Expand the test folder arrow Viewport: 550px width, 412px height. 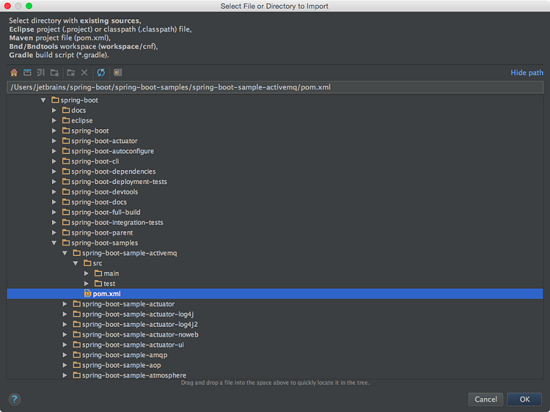tap(86, 283)
